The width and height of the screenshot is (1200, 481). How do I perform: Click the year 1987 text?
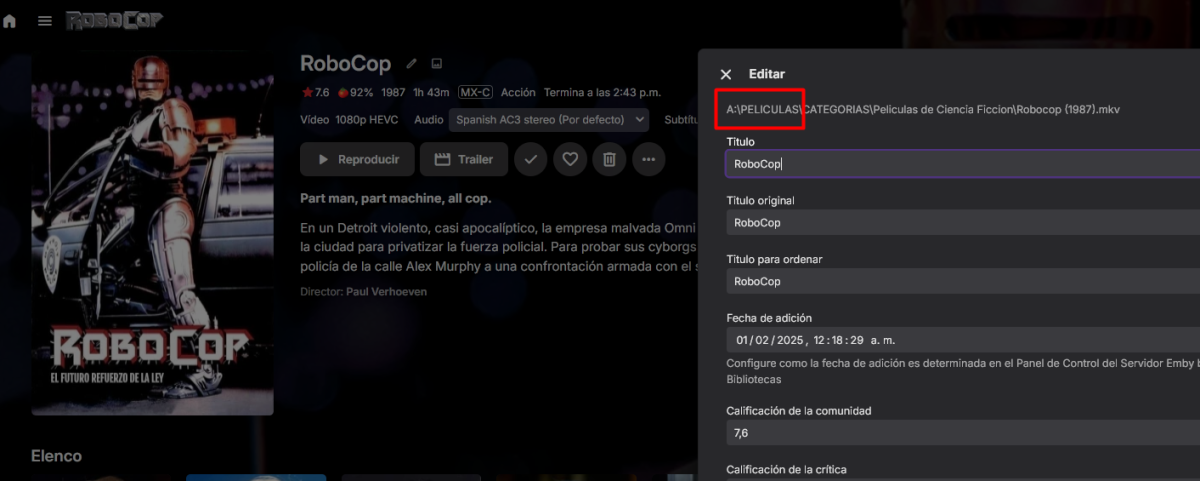(393, 92)
